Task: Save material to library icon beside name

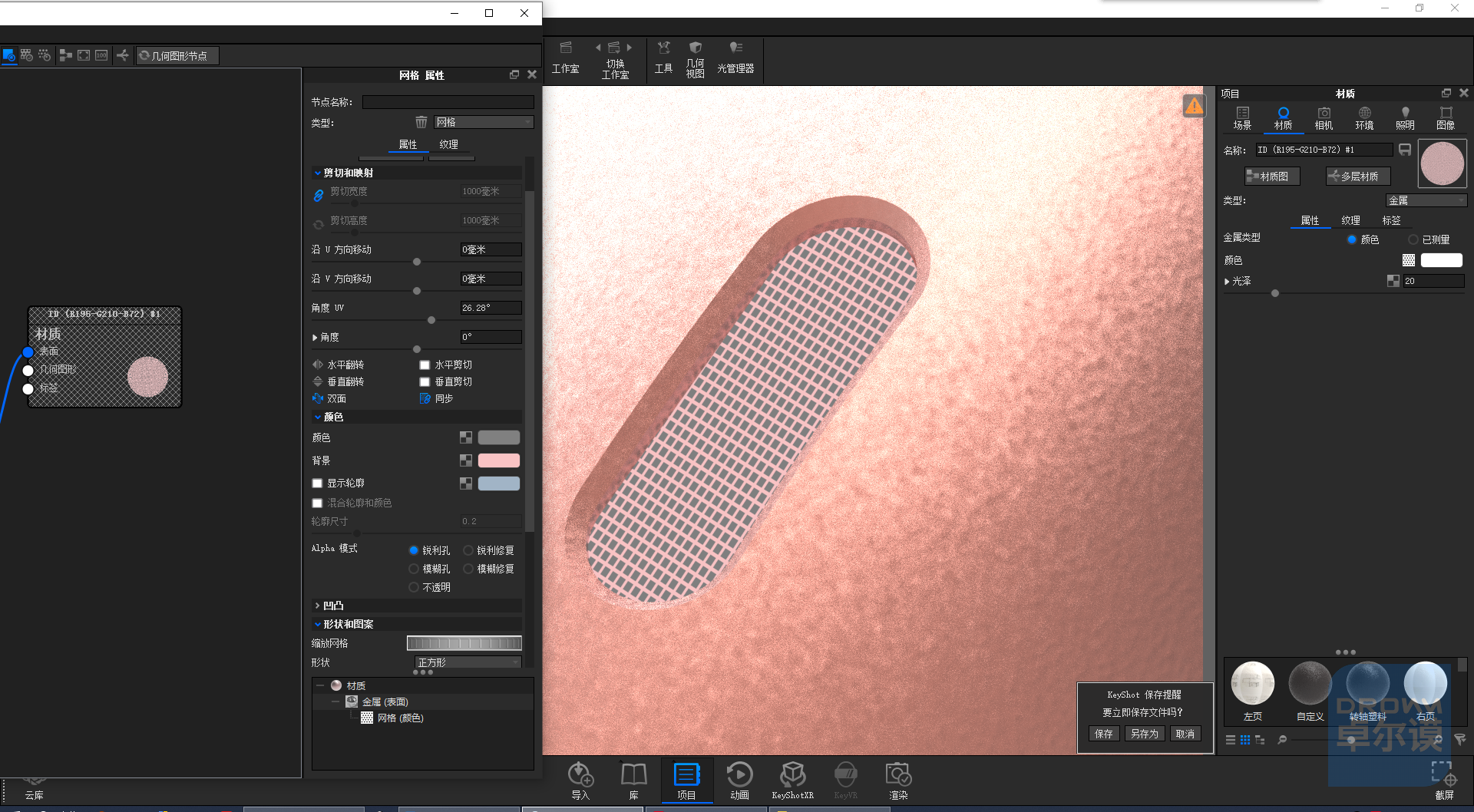Action: point(1405,150)
